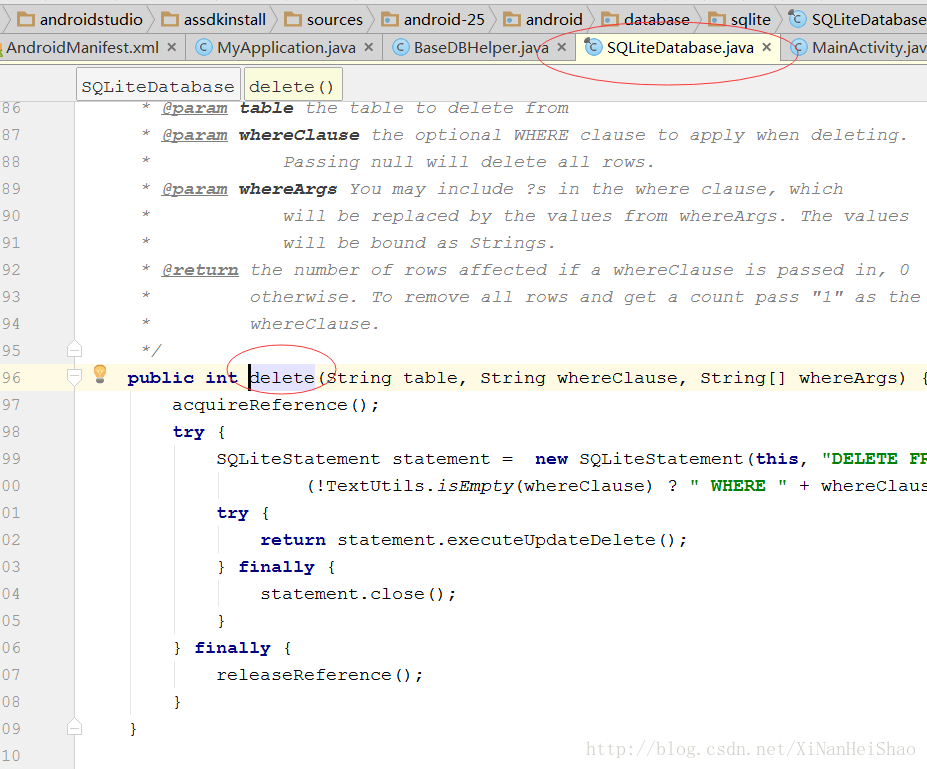Click the MainActivity.java class icon
This screenshot has height=769, width=927.
[x=799, y=47]
